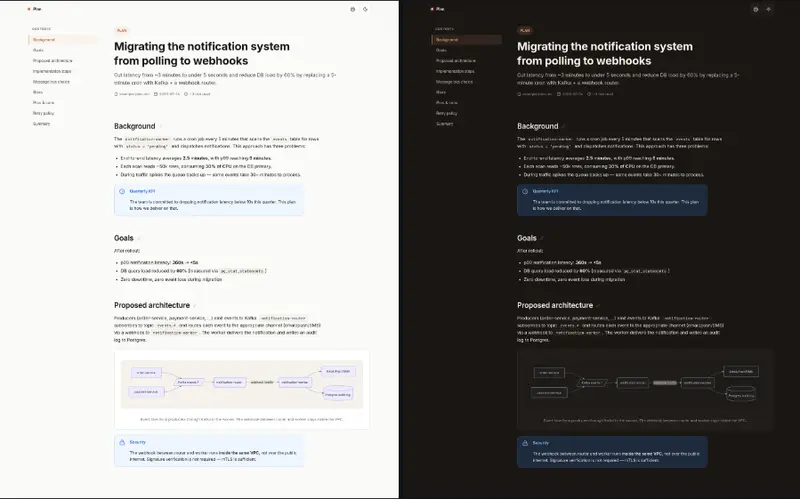800x499 pixels.
Task: Toggle dark mode with the light panel's moon icon
Action: click(x=365, y=9)
